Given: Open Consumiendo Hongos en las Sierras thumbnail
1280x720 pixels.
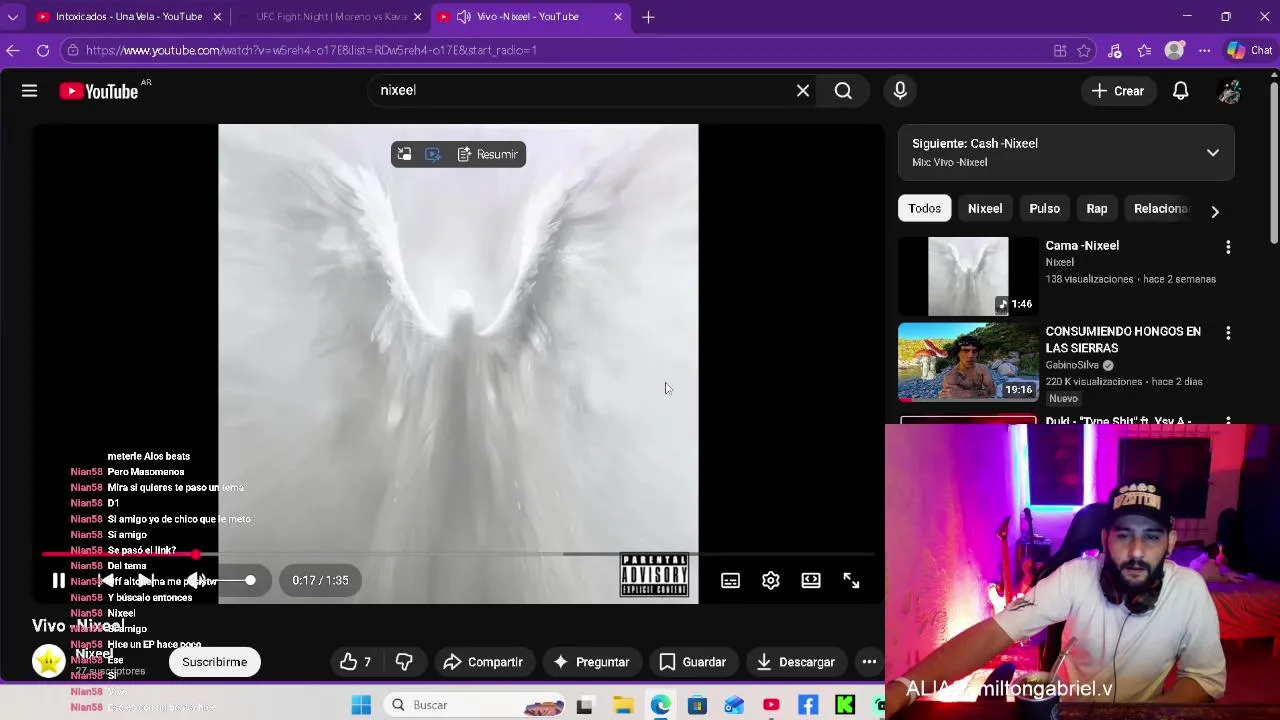Looking at the screenshot, I should pos(968,361).
